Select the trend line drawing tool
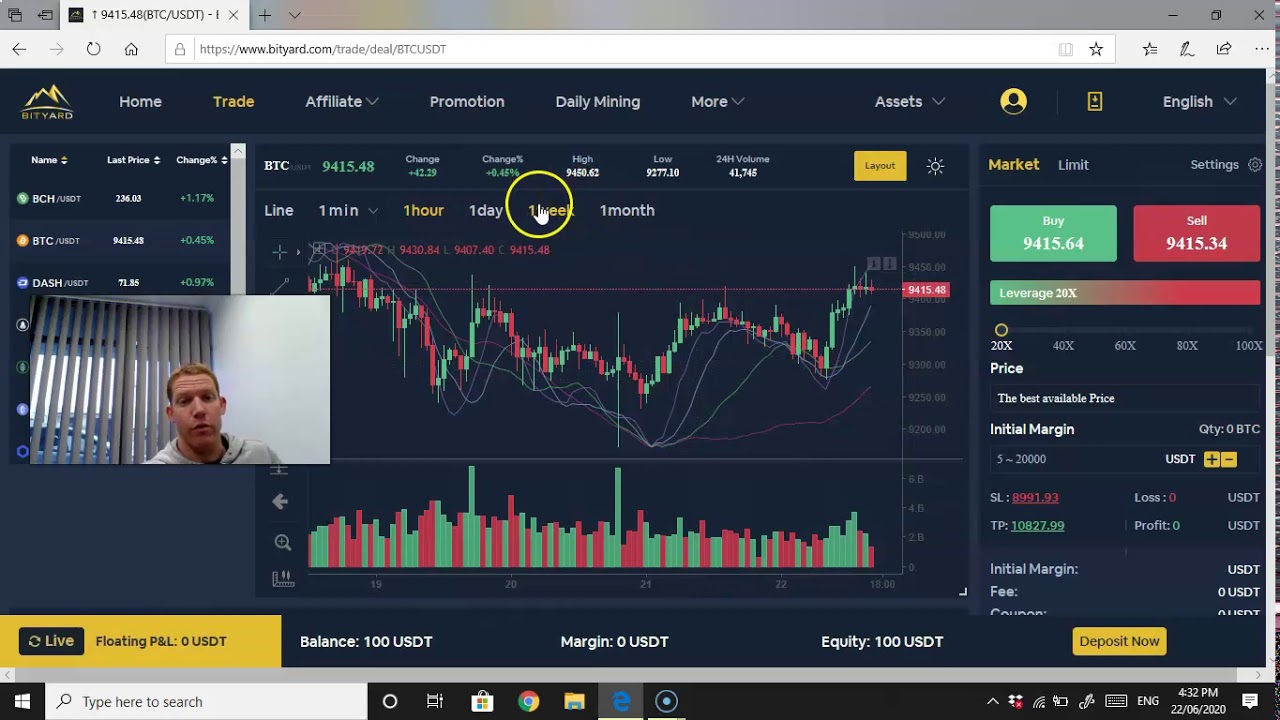1280x720 pixels. (x=281, y=286)
